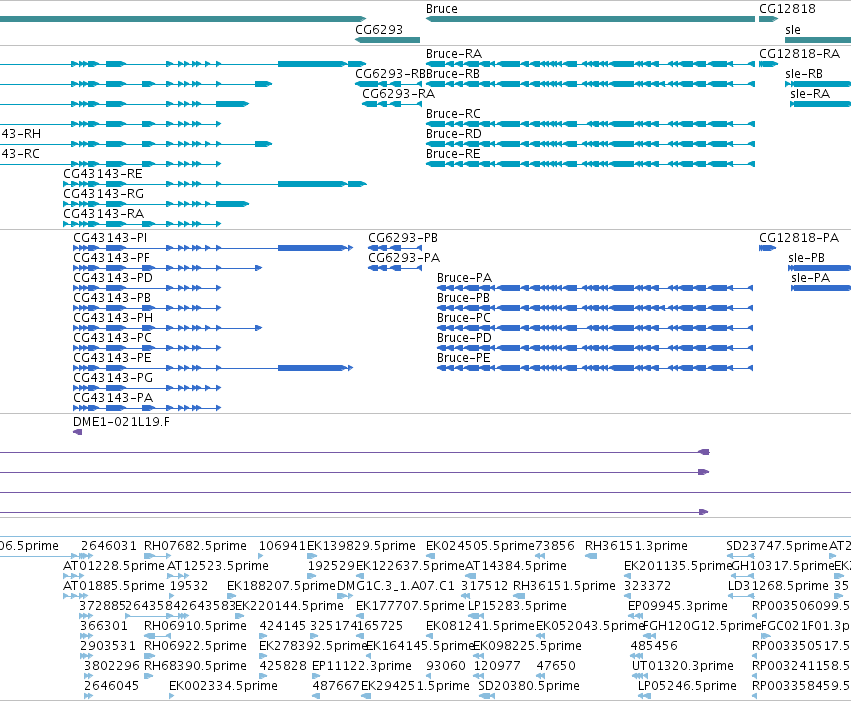Choose transcript label Bruce-RE
Image resolution: width=851 pixels, height=701 pixels.
[453, 154]
